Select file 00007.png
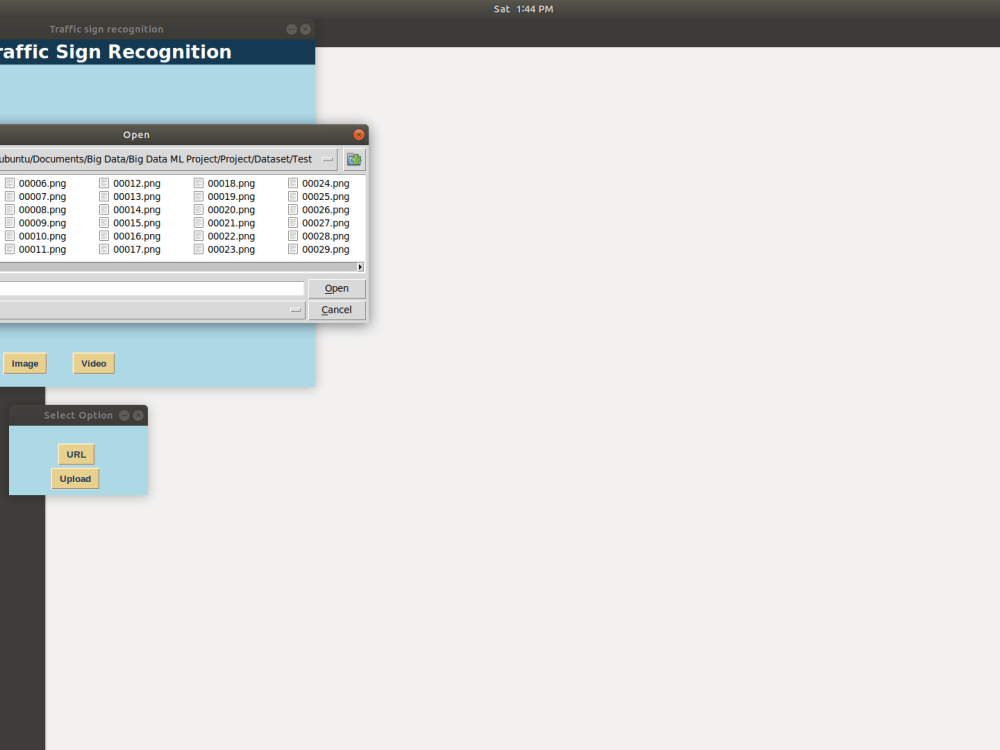The width and height of the screenshot is (1000, 750). click(x=36, y=196)
